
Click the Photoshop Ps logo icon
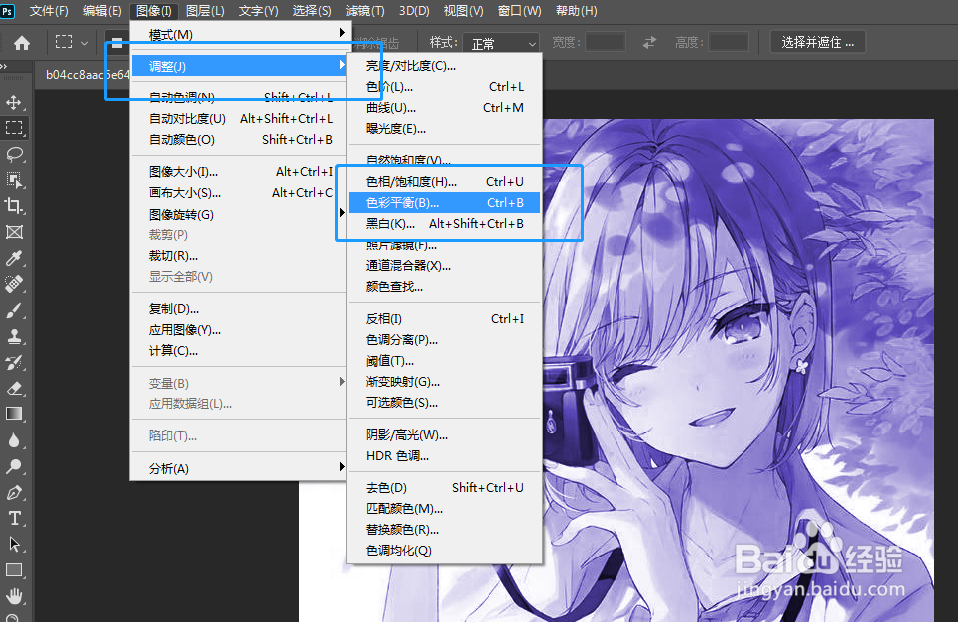pos(7,11)
